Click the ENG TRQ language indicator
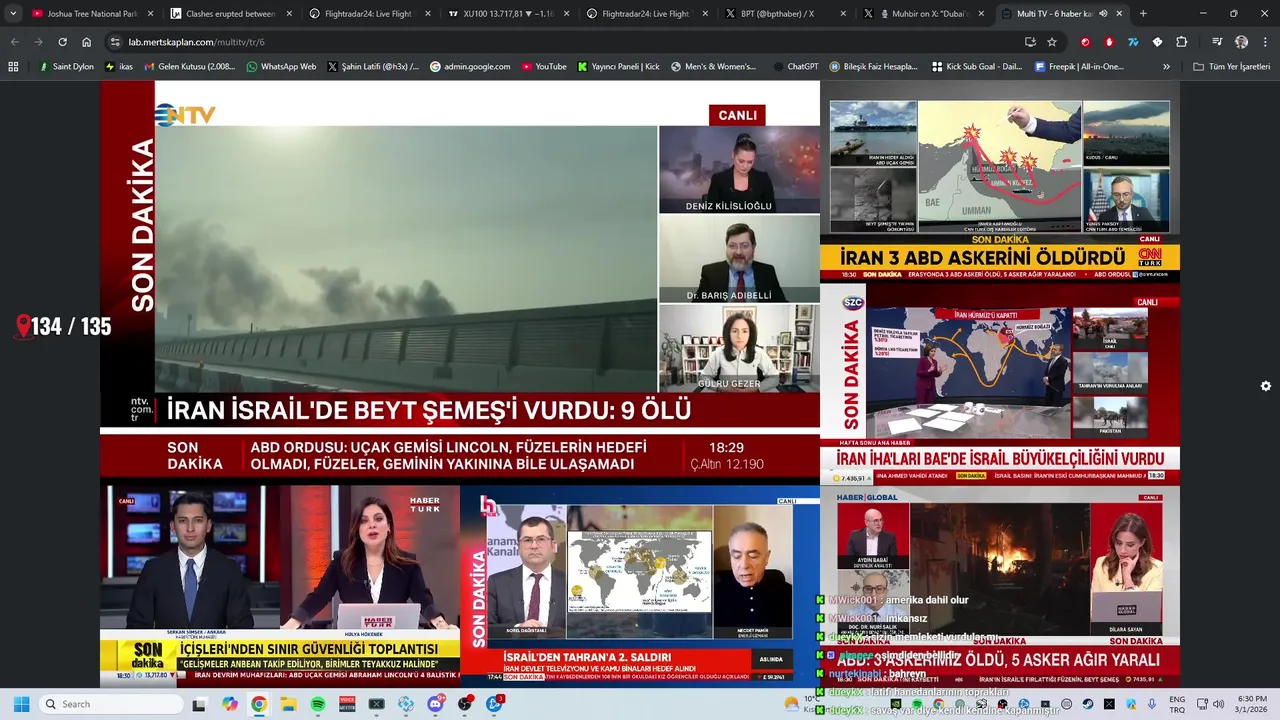 coord(1177,704)
